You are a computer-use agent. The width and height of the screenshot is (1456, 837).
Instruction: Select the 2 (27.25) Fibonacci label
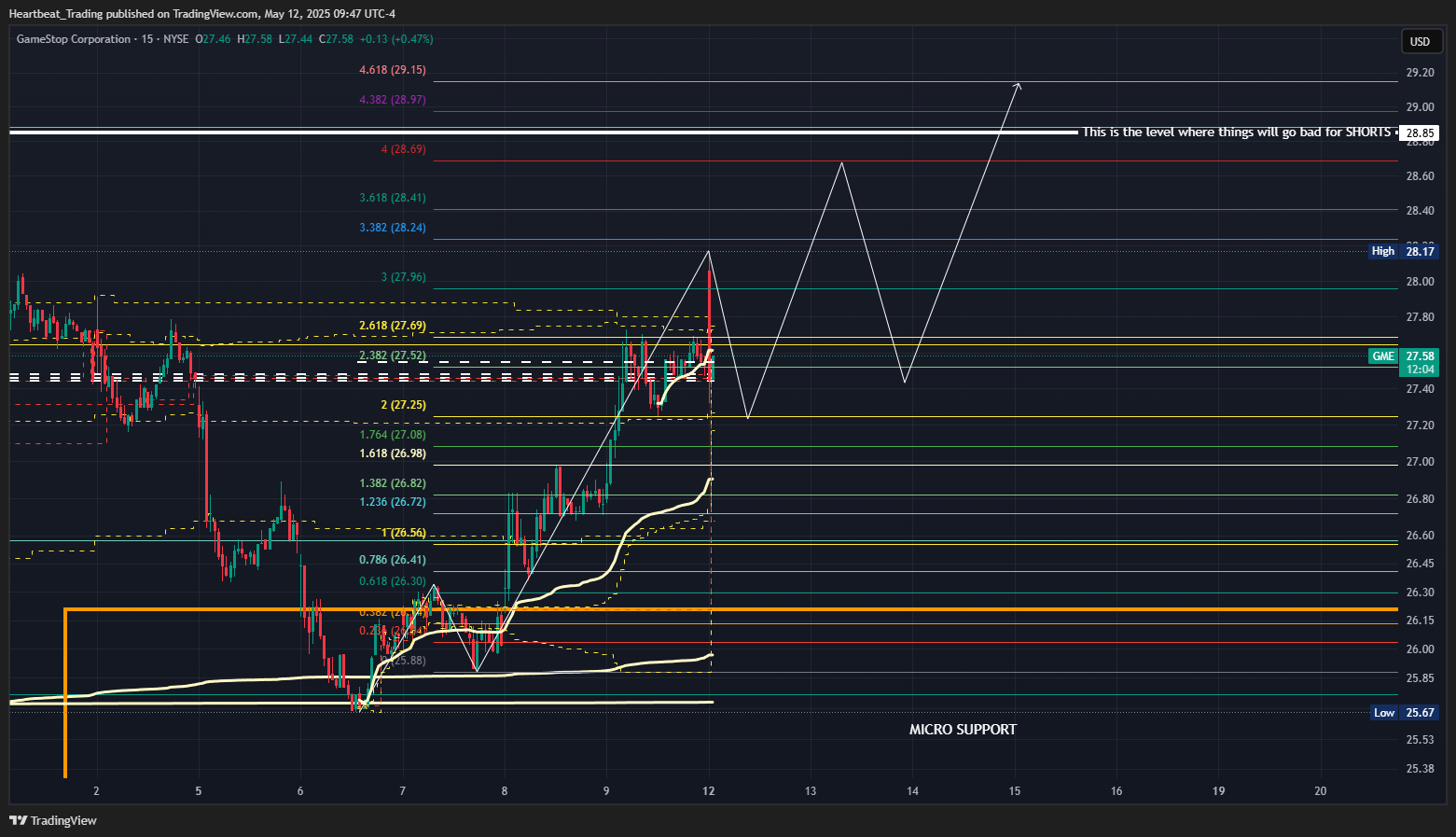tap(403, 405)
